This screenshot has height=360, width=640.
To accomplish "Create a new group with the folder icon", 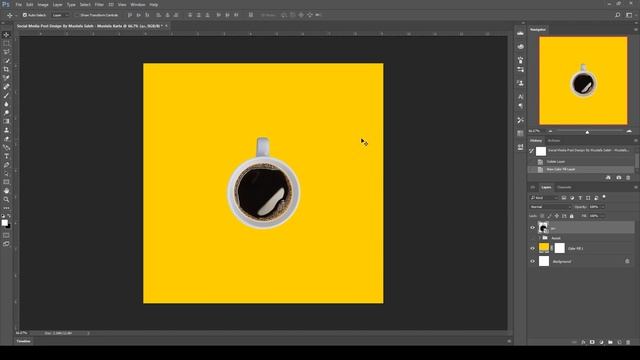I will click(x=610, y=342).
